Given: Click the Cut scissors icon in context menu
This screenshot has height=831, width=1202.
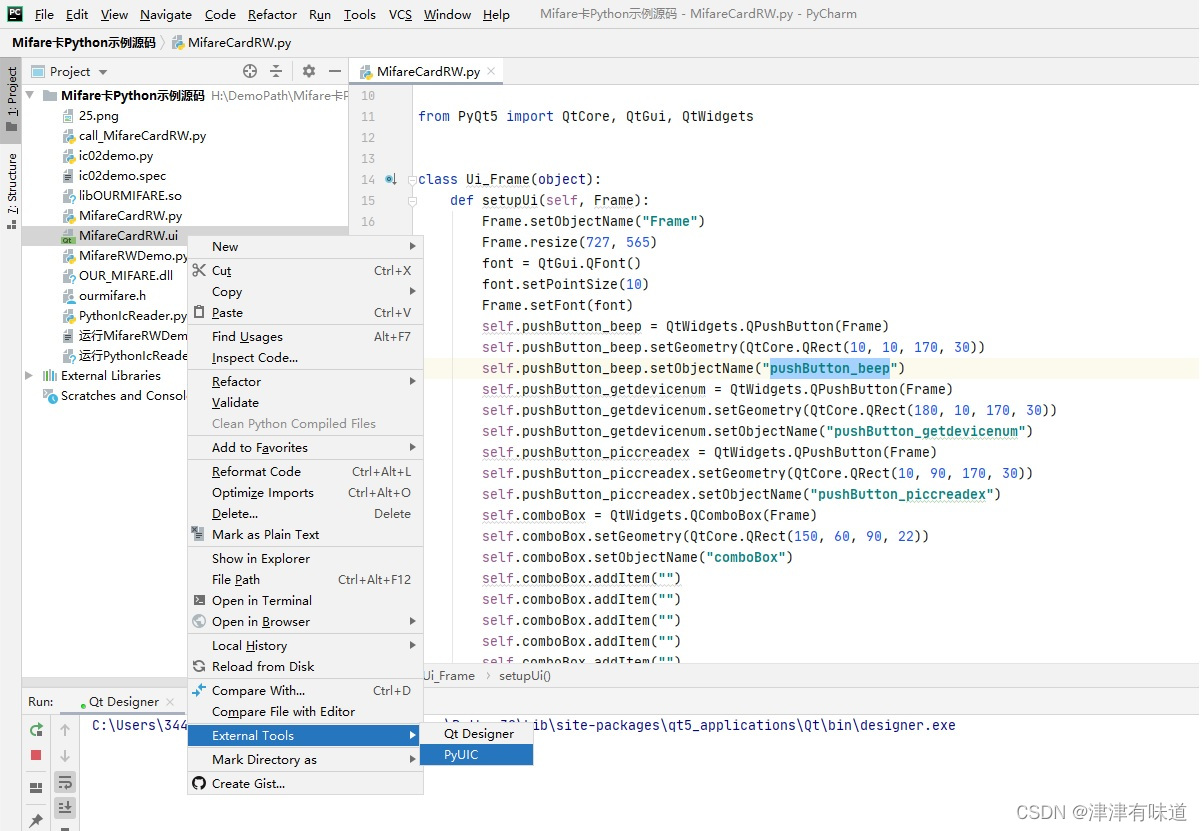Looking at the screenshot, I should point(199,270).
